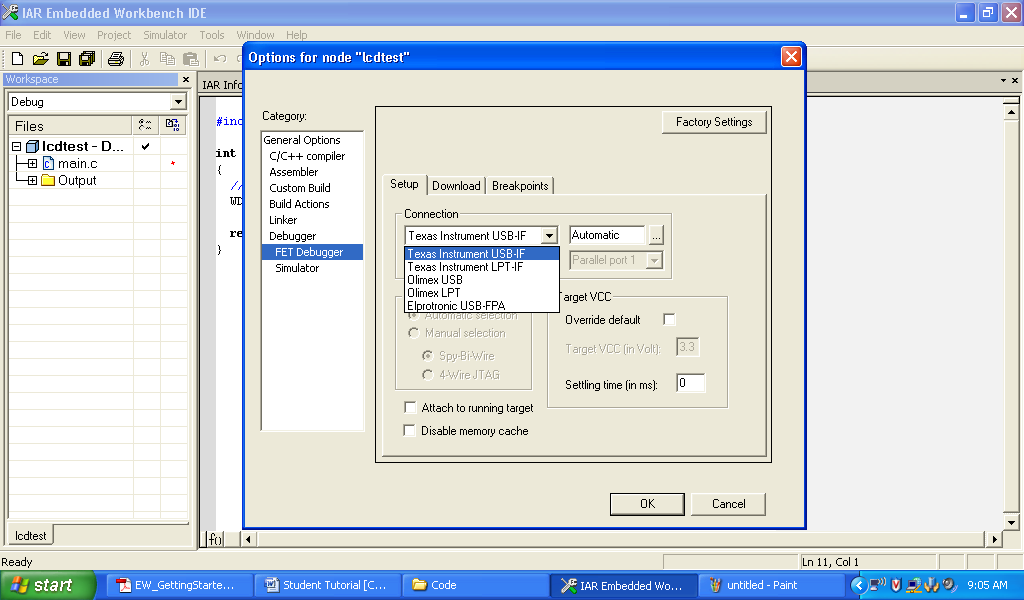The width and height of the screenshot is (1024, 600).
Task: Choose Texas Instrument LPT-IF from the list
Action: pyautogui.click(x=482, y=266)
